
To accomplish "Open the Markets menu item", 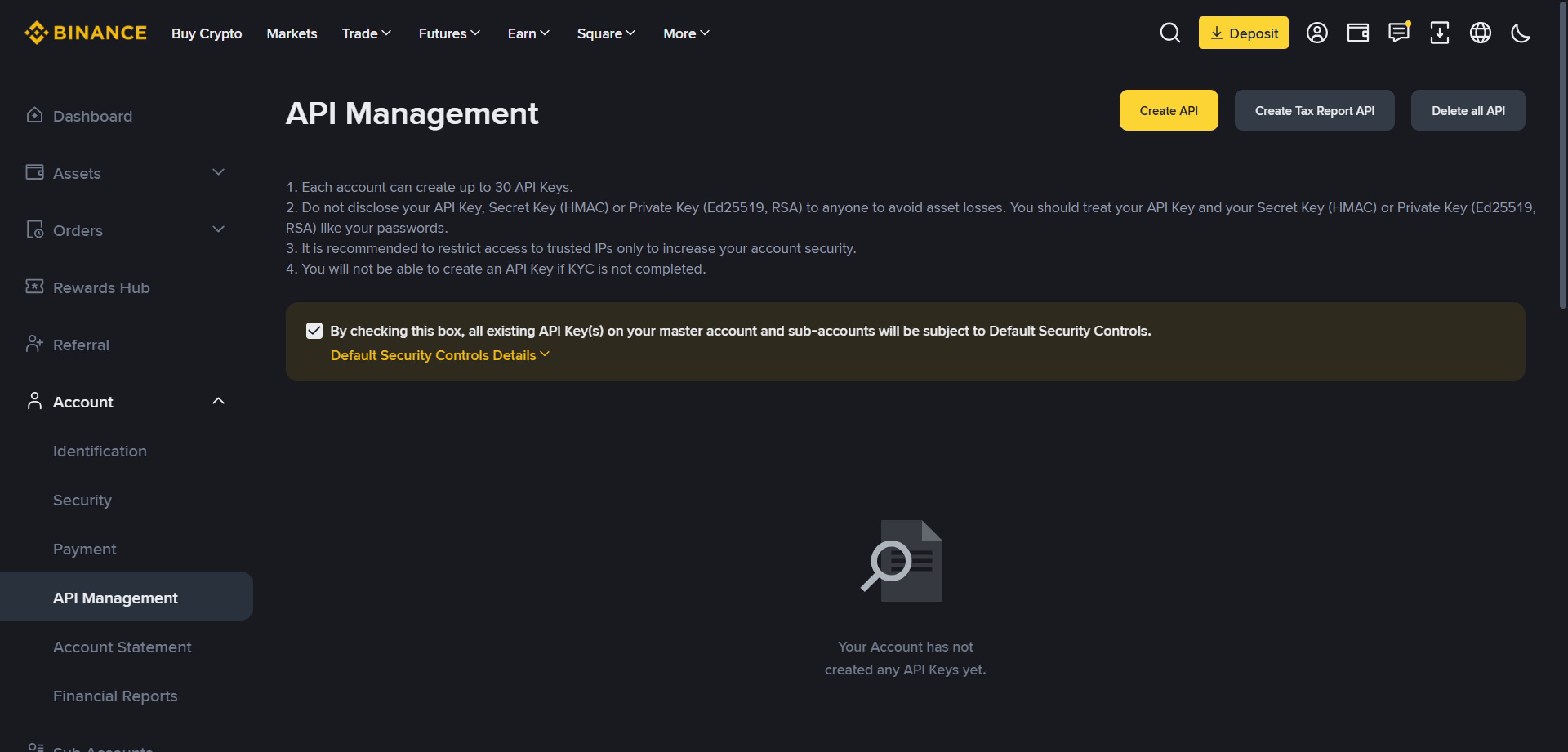I will point(292,33).
